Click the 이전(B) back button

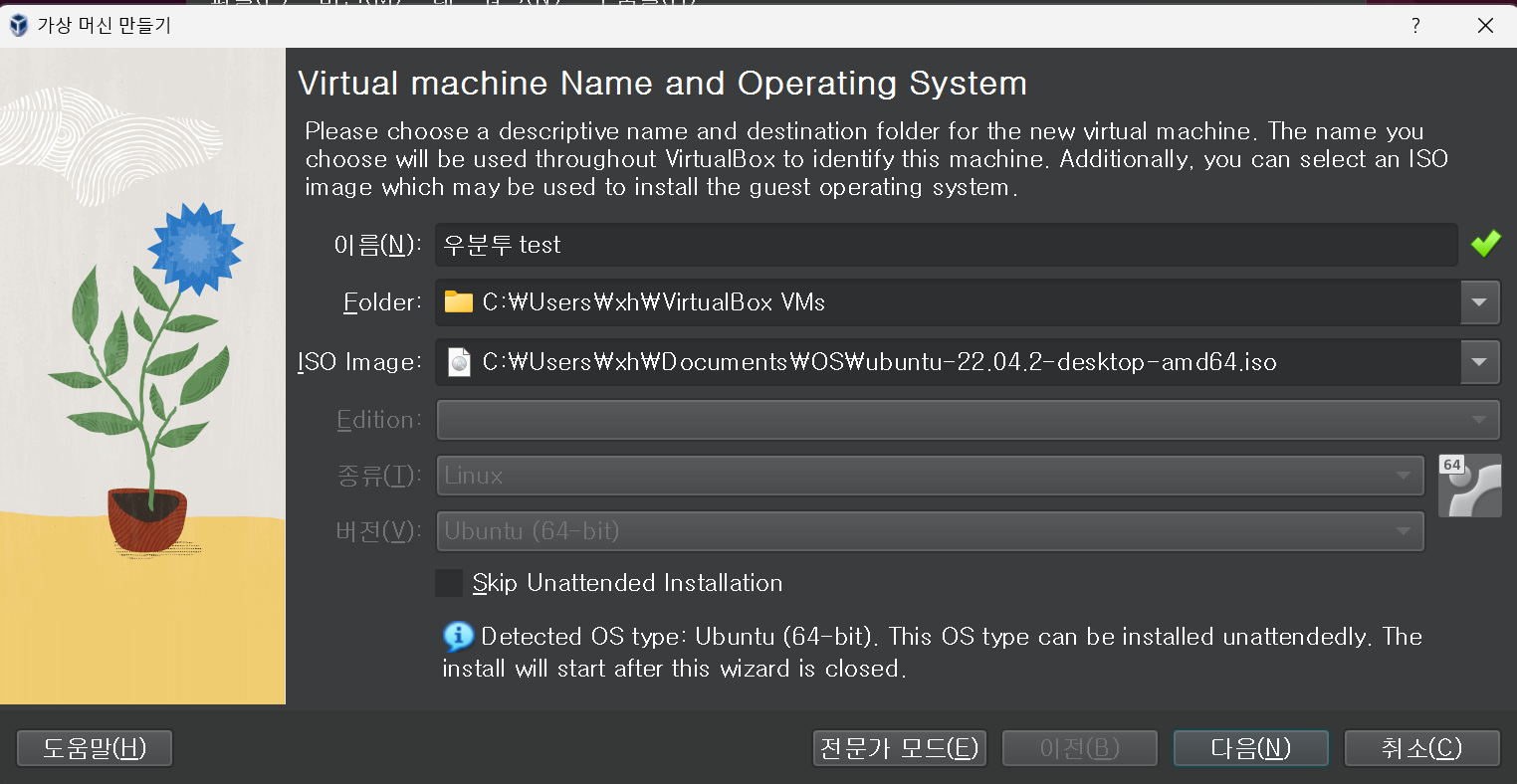1080,748
